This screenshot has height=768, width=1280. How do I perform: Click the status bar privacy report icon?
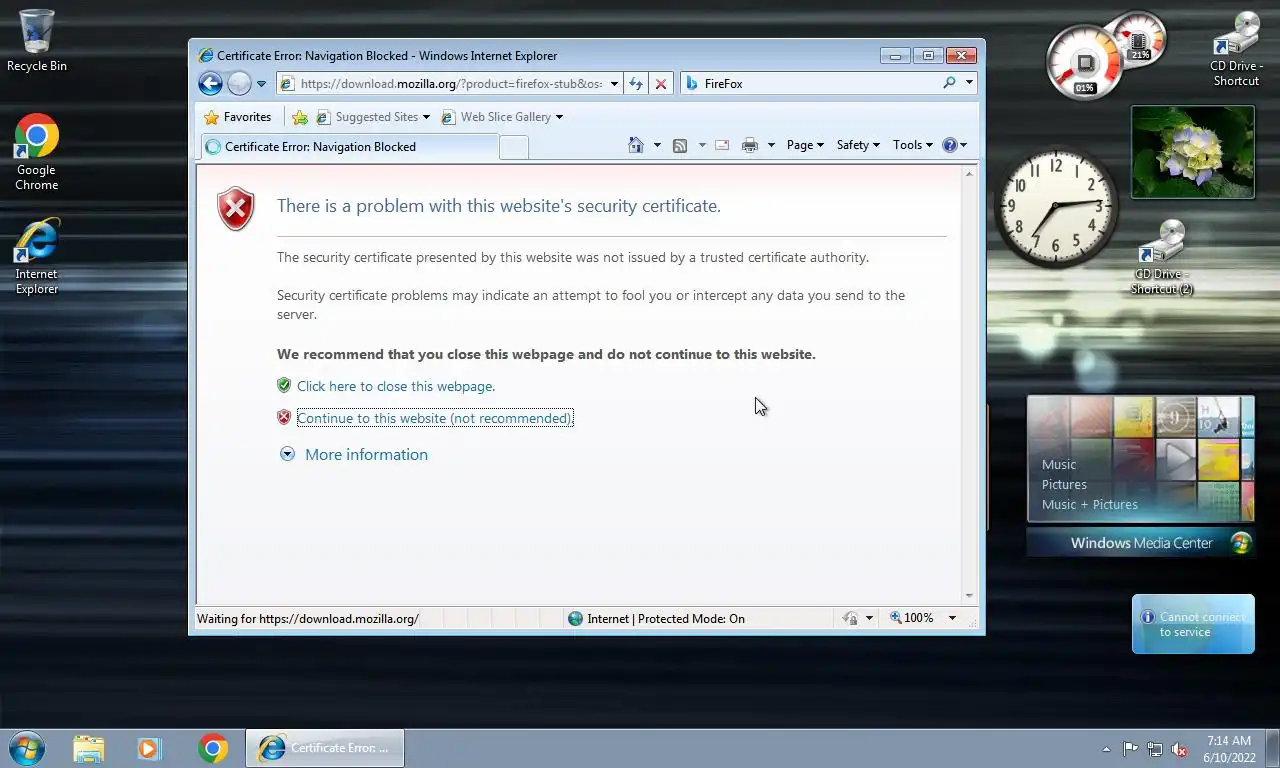pyautogui.click(x=850, y=618)
